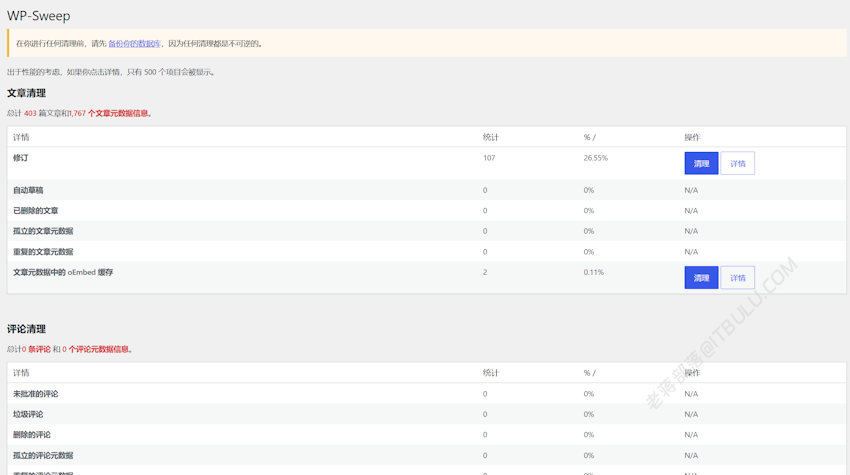Click 统计 header in 文章清理 table
This screenshot has width=850, height=475.
pos(491,137)
